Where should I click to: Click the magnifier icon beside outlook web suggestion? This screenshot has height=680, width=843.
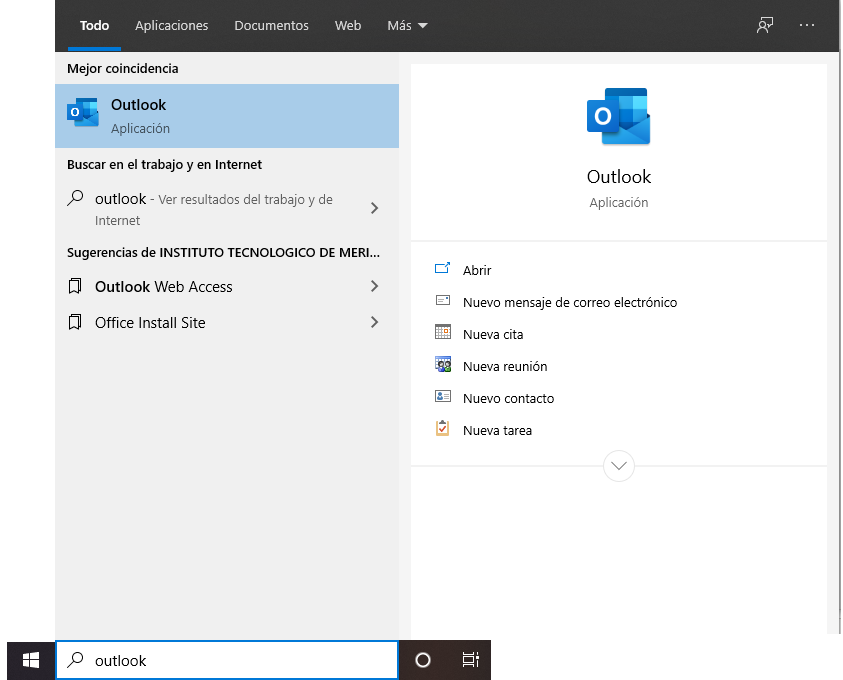[x=75, y=198]
